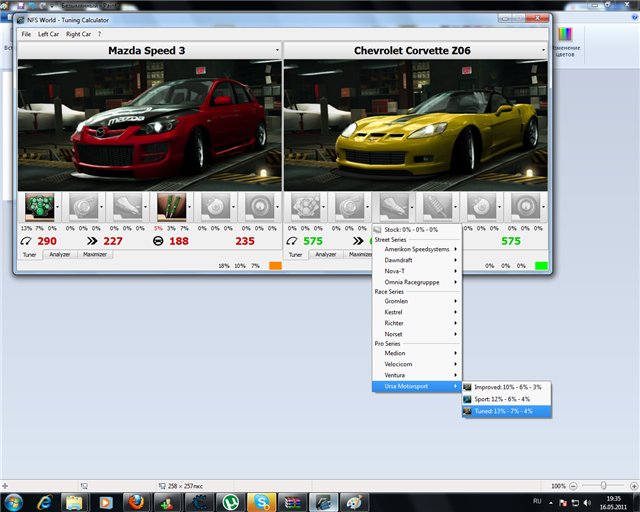Open Skype from the taskbar
Image resolution: width=640 pixels, height=512 pixels.
point(261,502)
